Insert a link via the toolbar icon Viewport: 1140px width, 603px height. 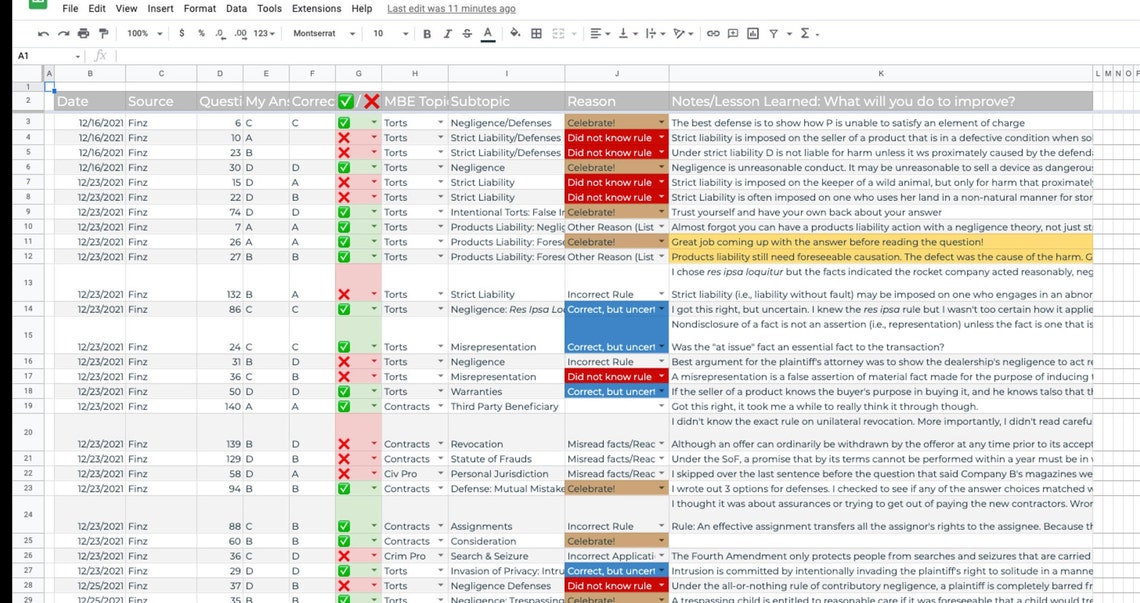pyautogui.click(x=713, y=33)
